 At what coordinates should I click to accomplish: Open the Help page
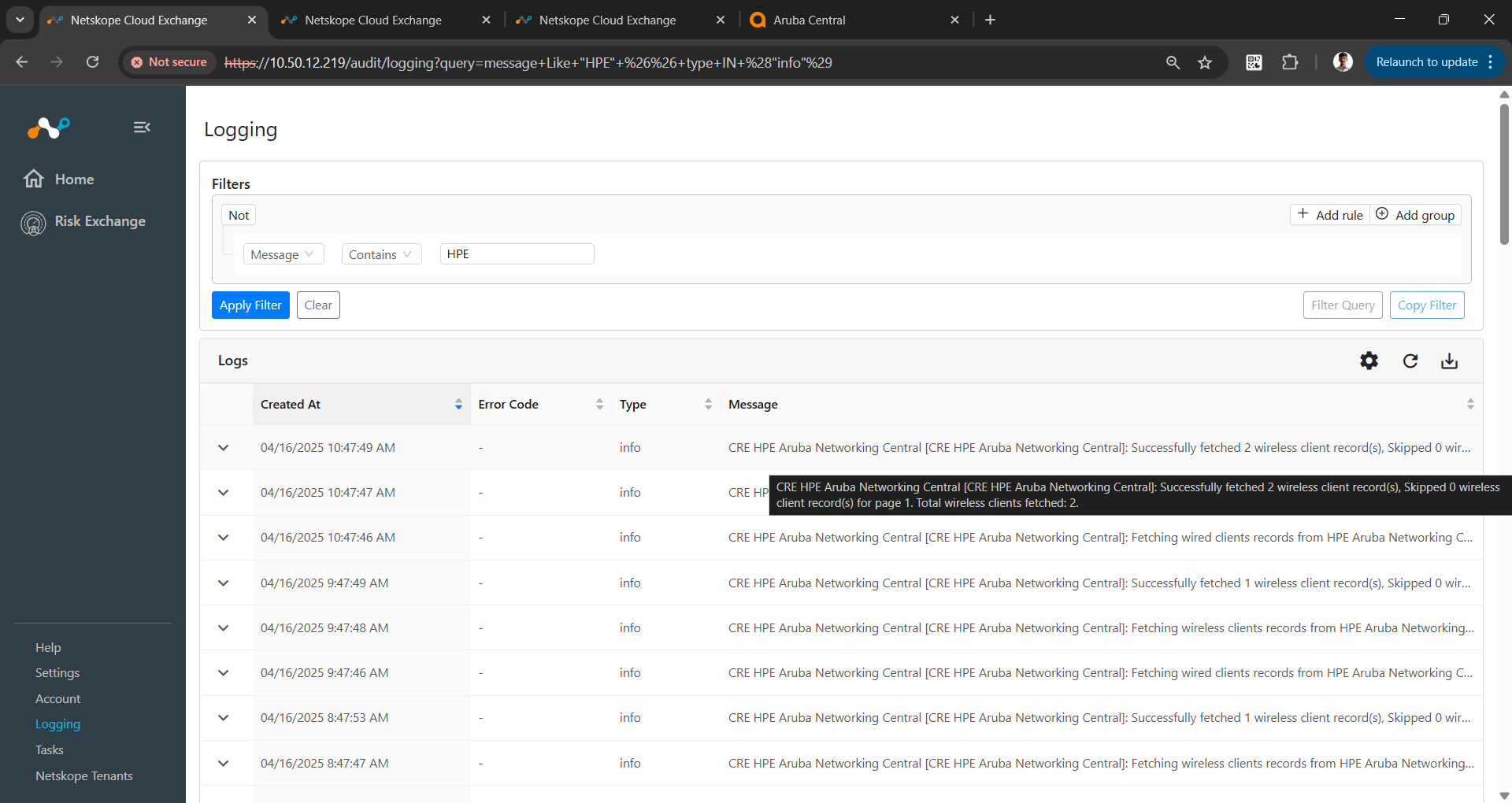tap(48, 648)
